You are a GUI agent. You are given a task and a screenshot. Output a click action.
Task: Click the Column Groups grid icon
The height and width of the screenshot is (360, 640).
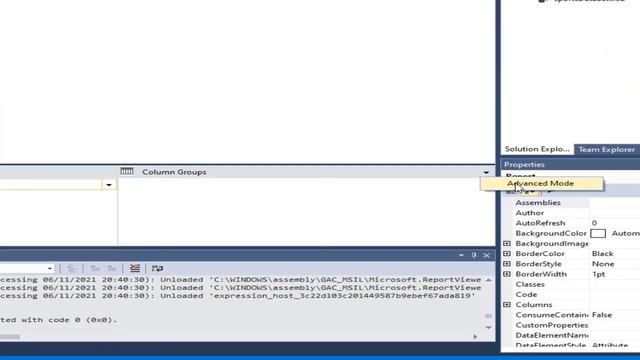127,171
